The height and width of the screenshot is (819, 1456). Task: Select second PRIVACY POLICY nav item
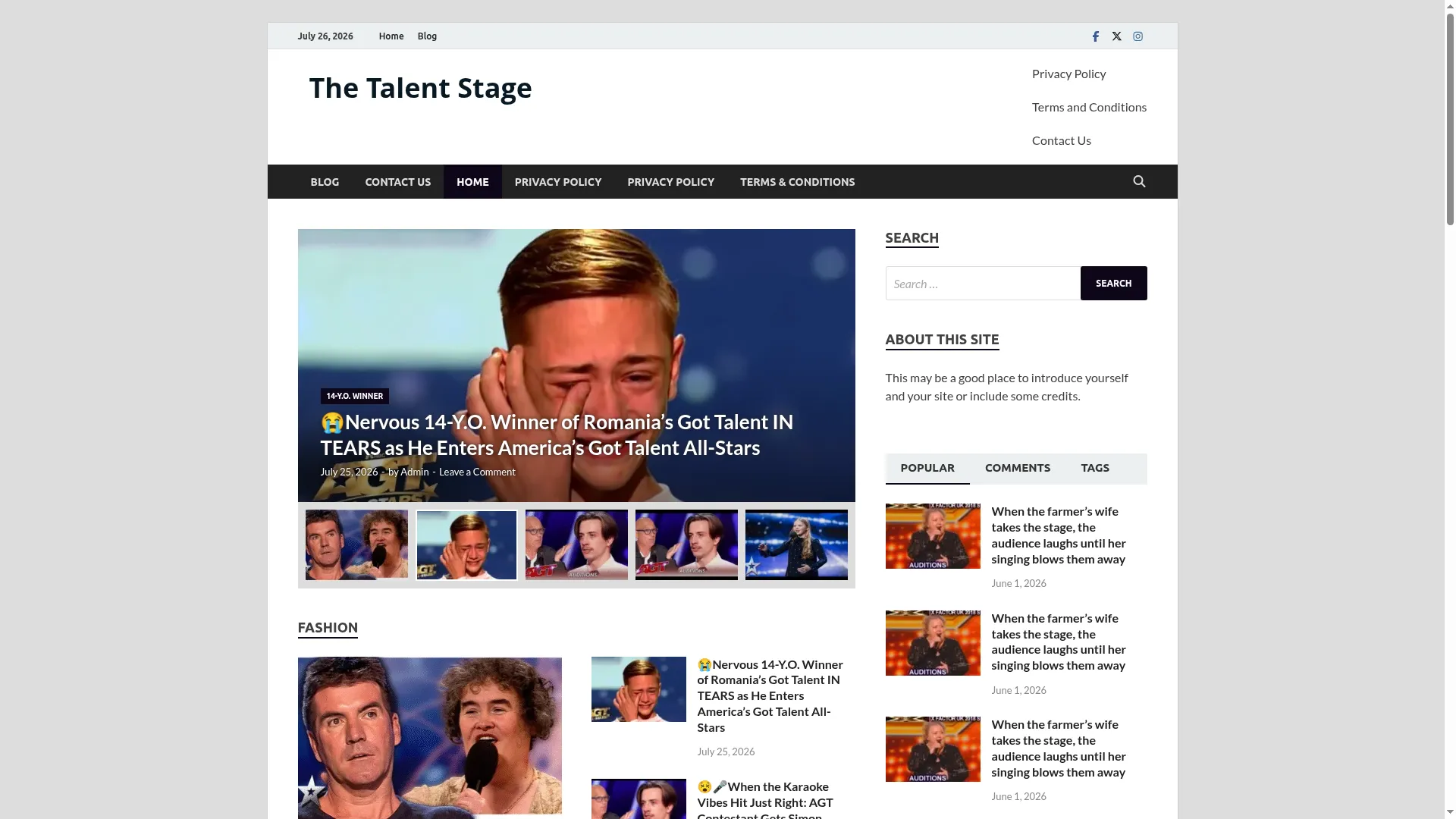click(x=670, y=182)
